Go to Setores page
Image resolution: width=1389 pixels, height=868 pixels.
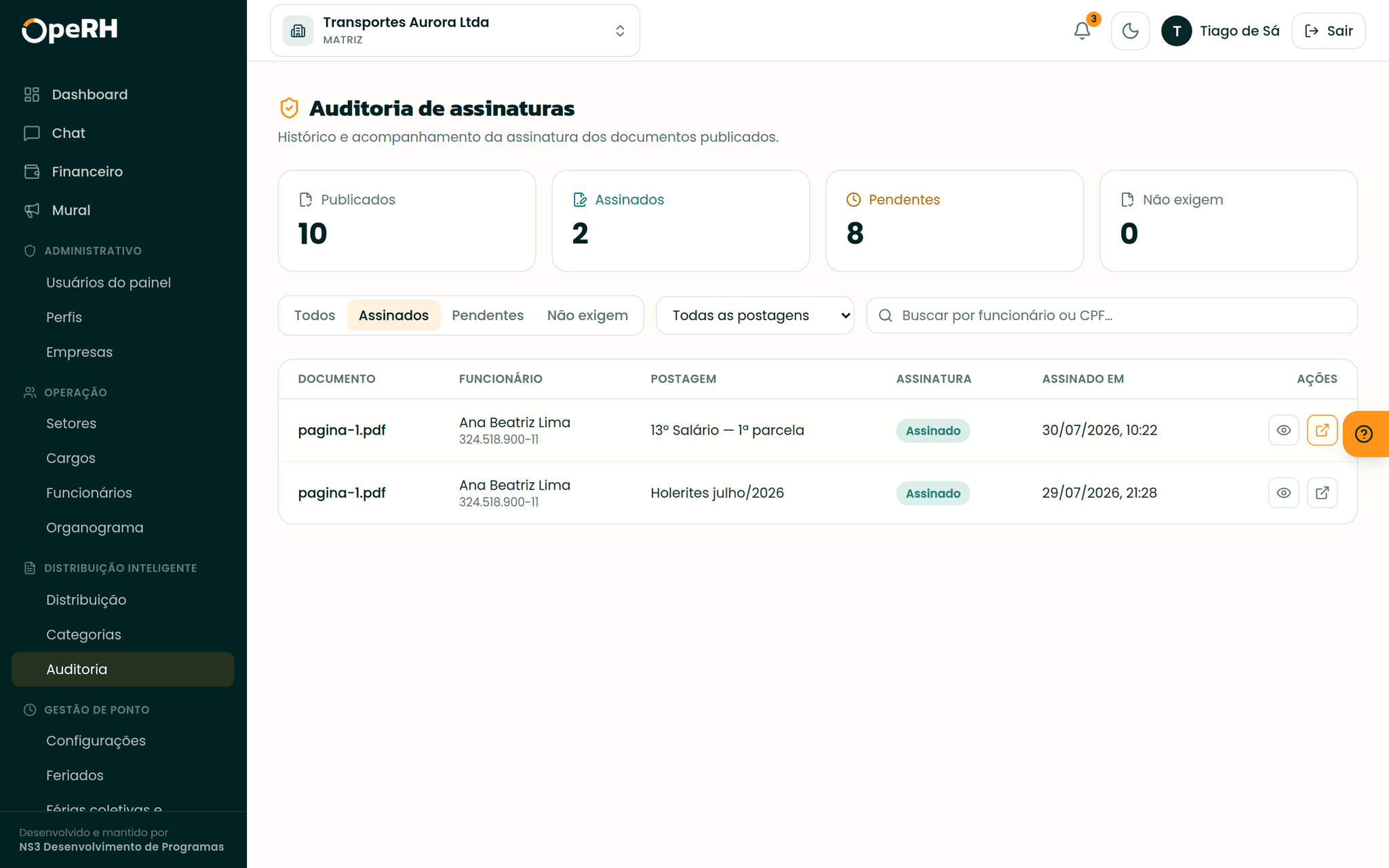pyautogui.click(x=123, y=423)
